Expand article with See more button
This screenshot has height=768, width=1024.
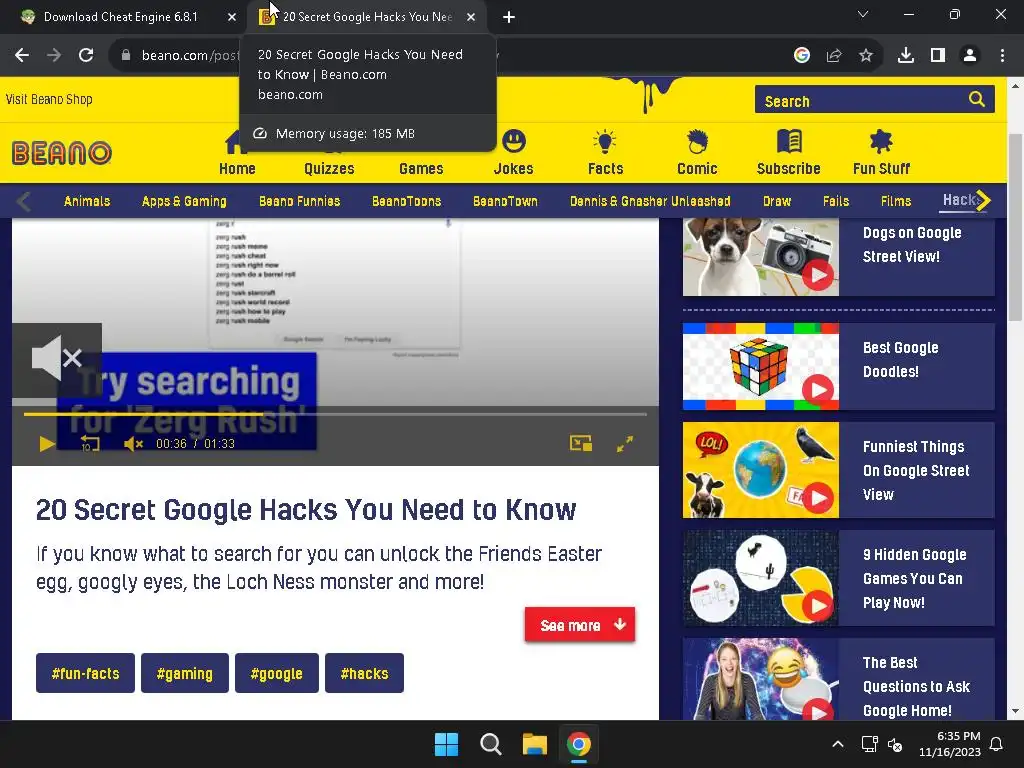pos(579,625)
